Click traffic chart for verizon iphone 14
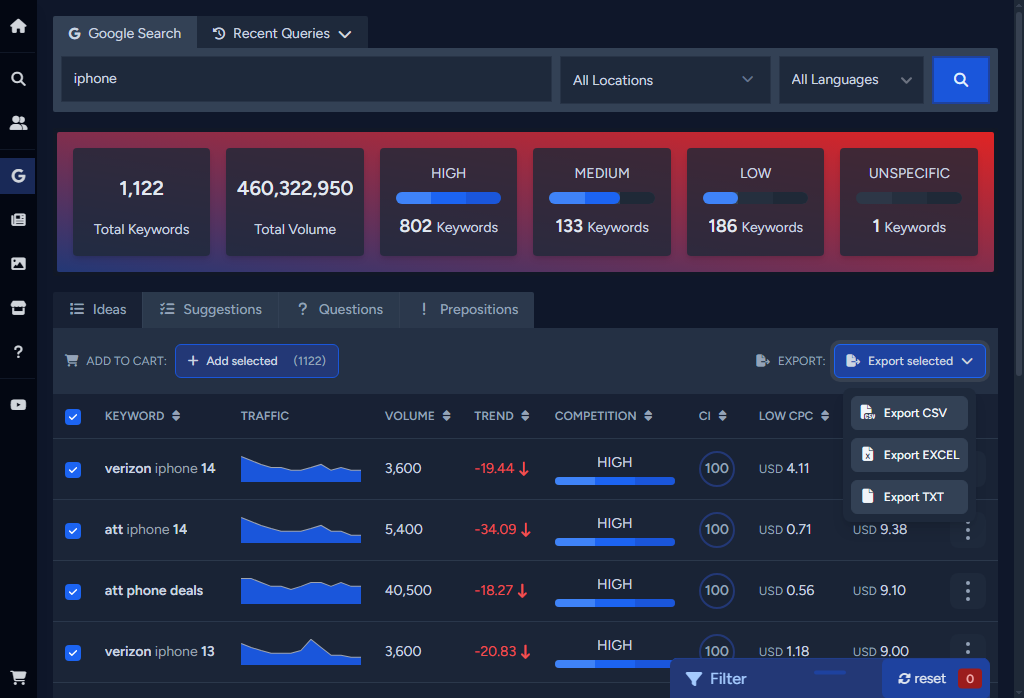The height and width of the screenshot is (698, 1024). click(300, 469)
